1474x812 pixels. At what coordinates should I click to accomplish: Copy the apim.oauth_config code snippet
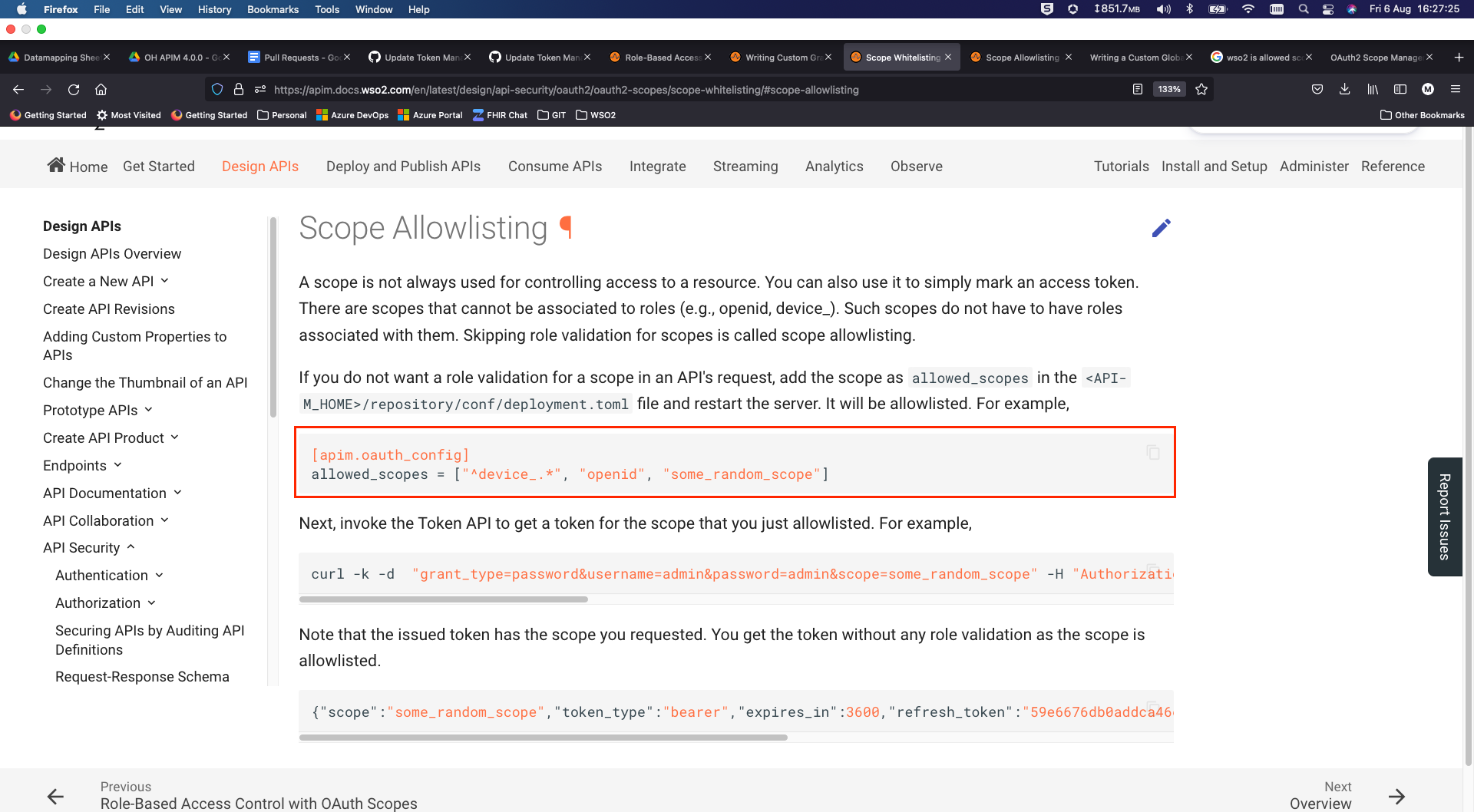(1152, 453)
